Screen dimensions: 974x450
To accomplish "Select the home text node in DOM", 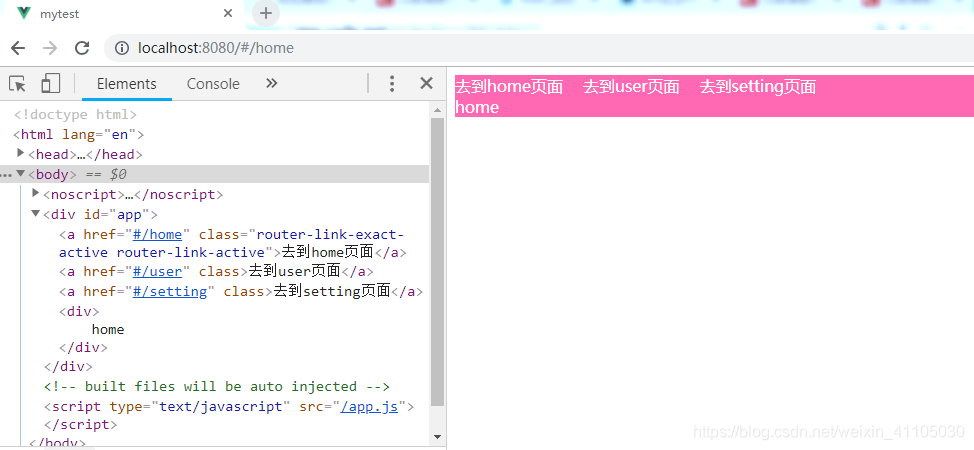I will 108,329.
